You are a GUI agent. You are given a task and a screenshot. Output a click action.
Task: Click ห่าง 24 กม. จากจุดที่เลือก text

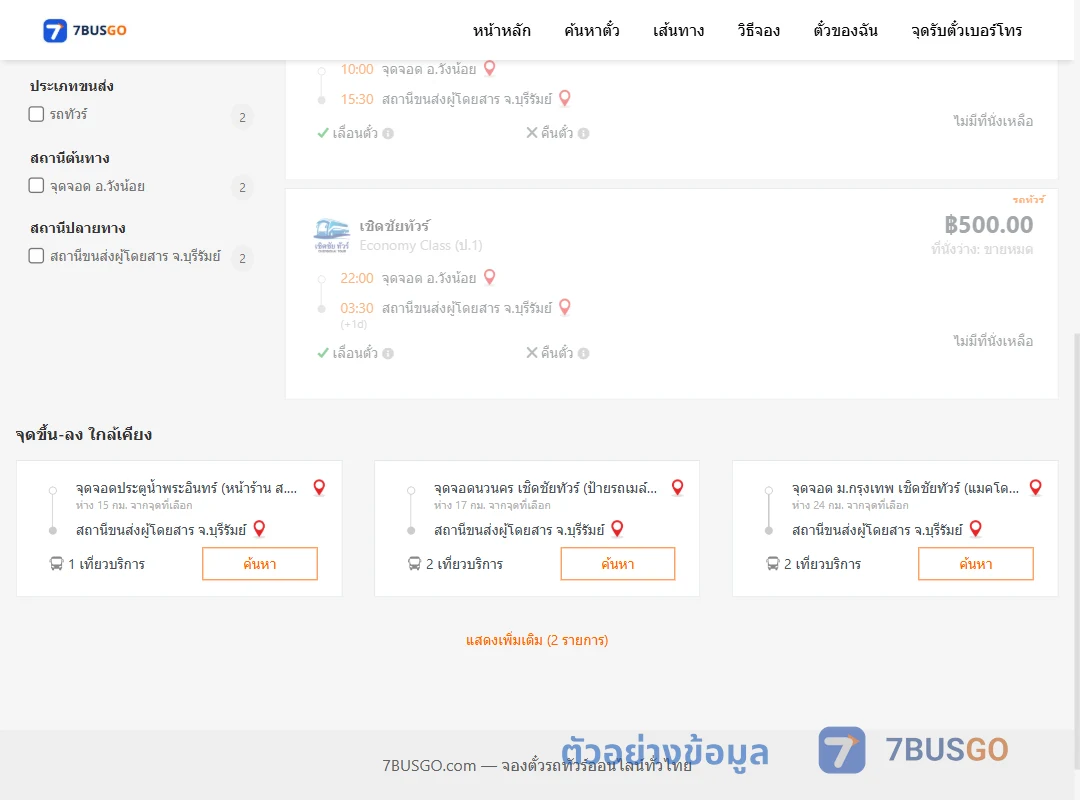pyautogui.click(x=850, y=505)
